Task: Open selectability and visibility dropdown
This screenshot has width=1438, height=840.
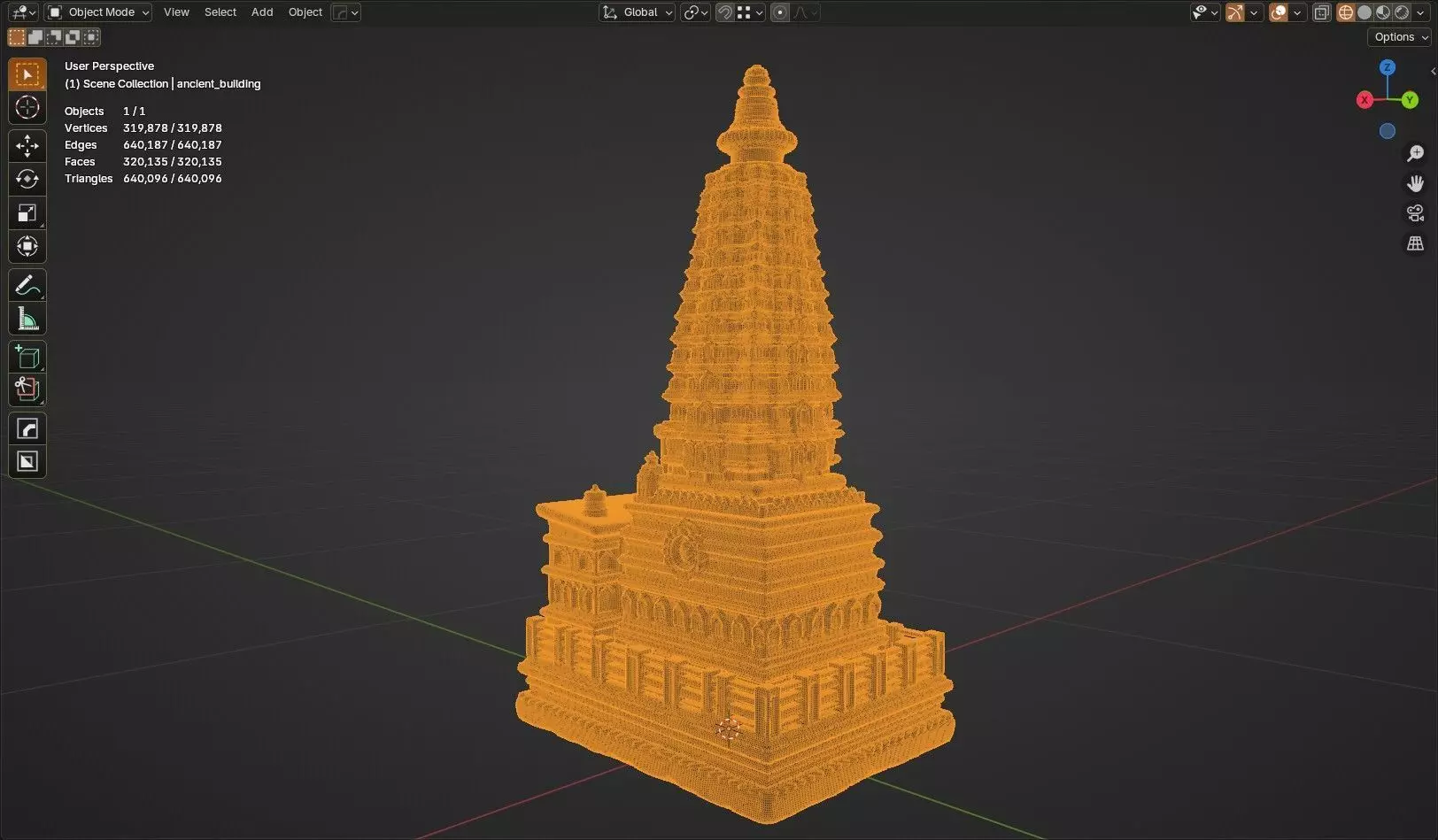Action: (1205, 12)
